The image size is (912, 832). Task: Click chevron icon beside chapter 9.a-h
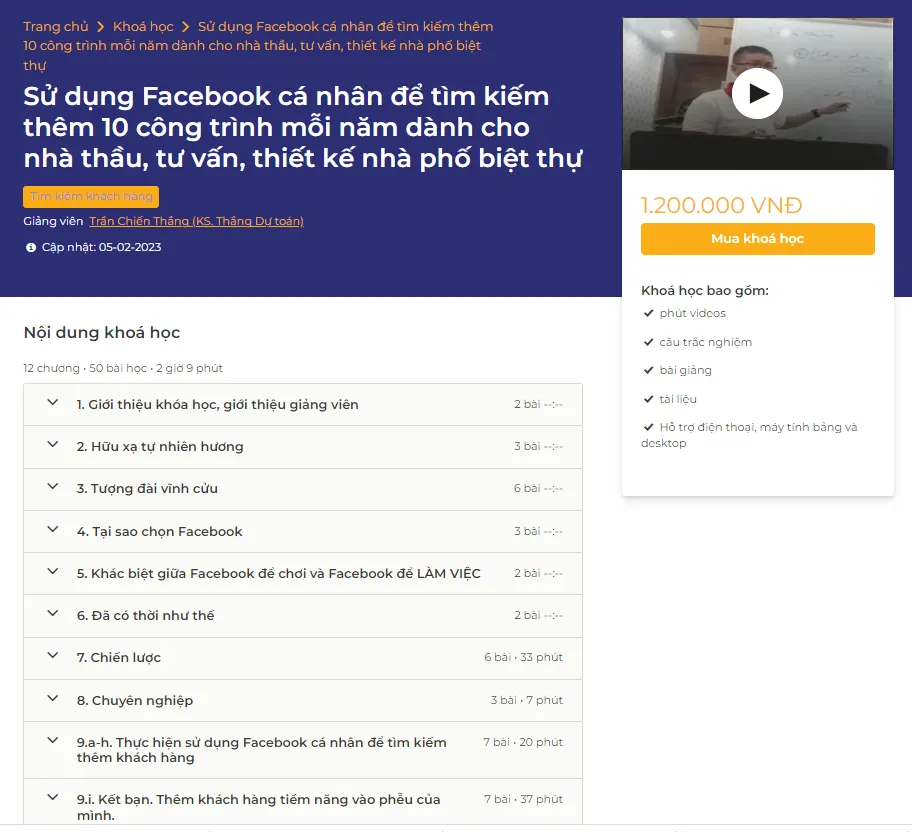click(x=53, y=741)
